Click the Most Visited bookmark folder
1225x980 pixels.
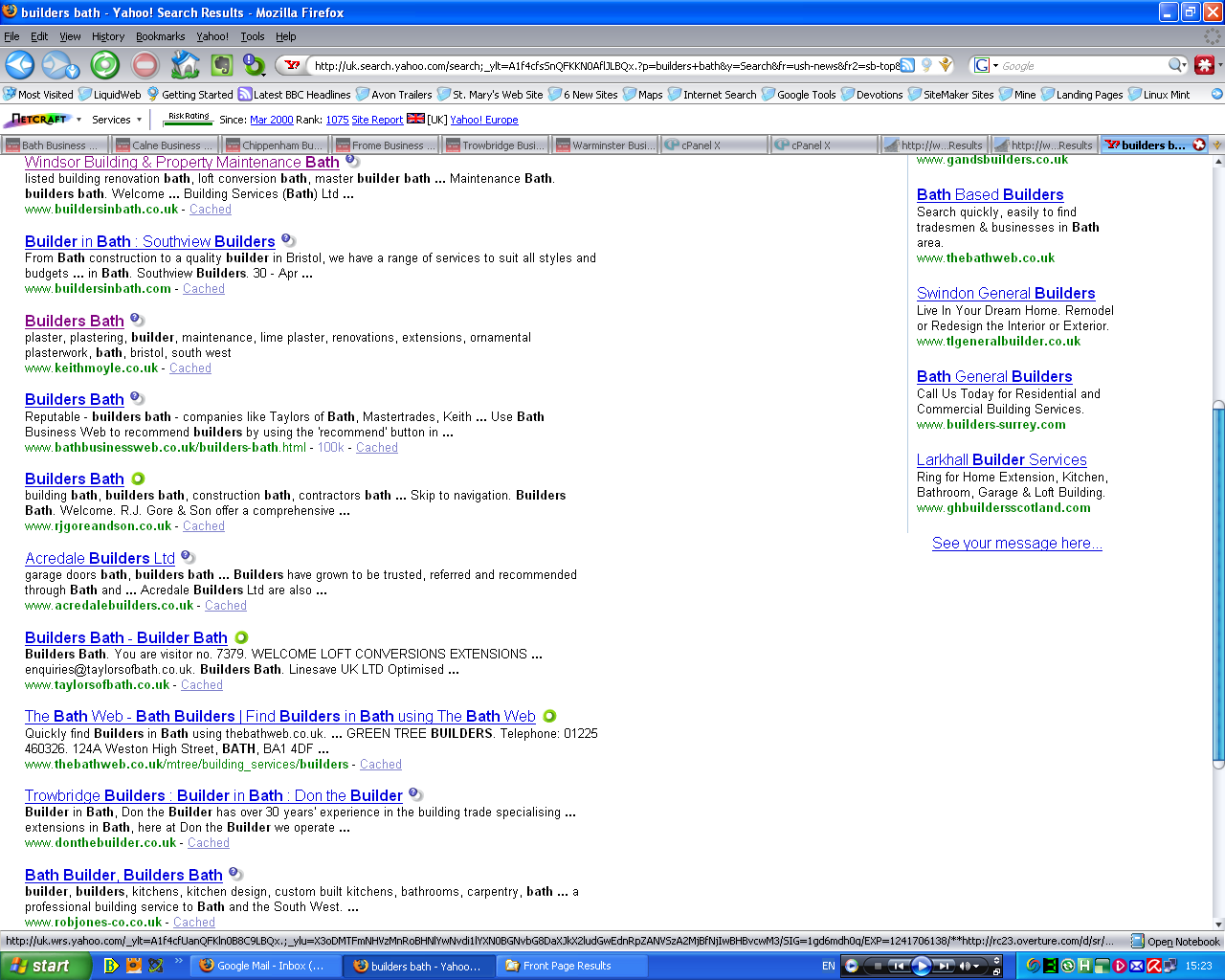click(x=38, y=94)
